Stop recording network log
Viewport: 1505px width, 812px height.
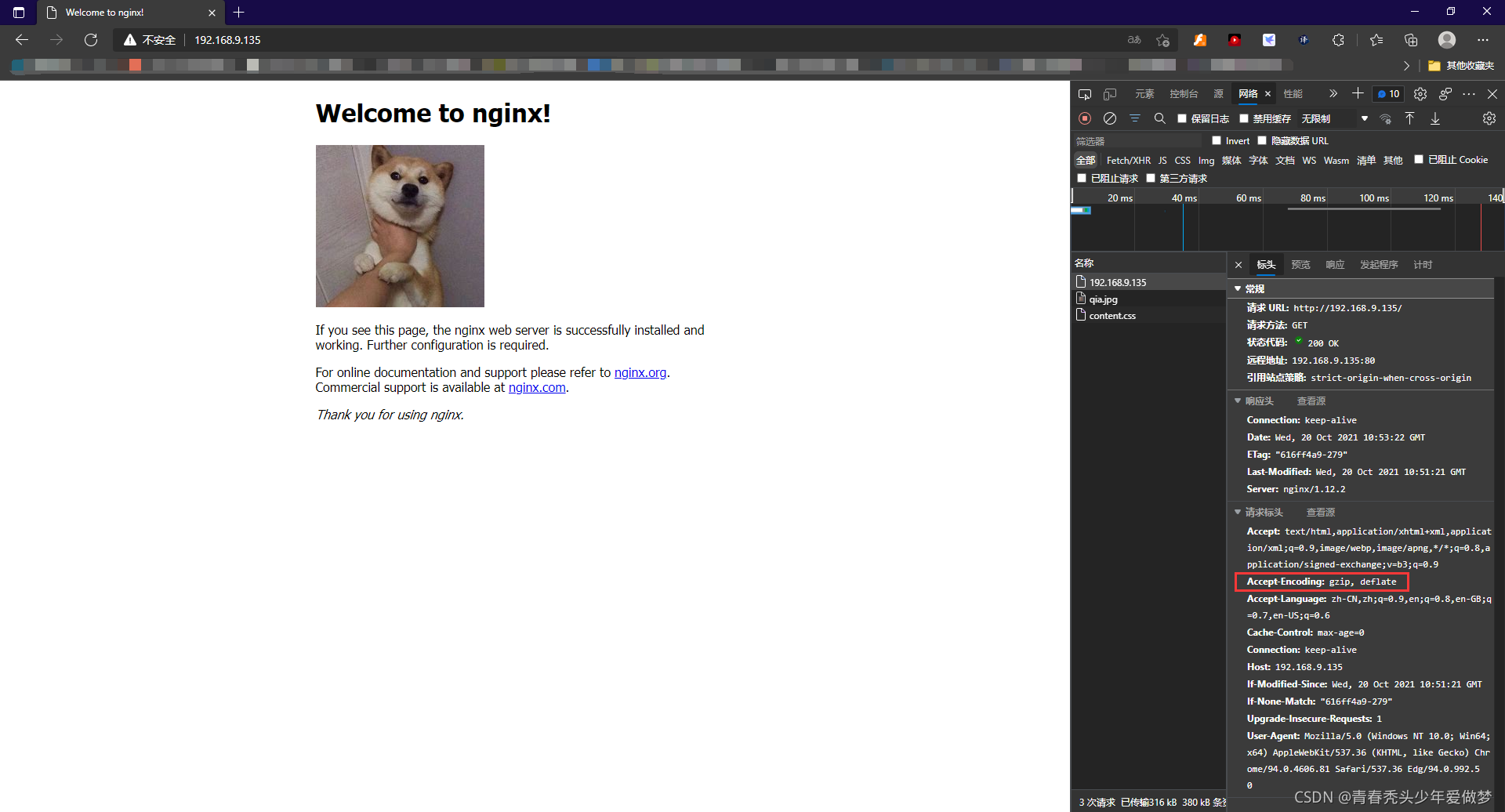[x=1085, y=118]
